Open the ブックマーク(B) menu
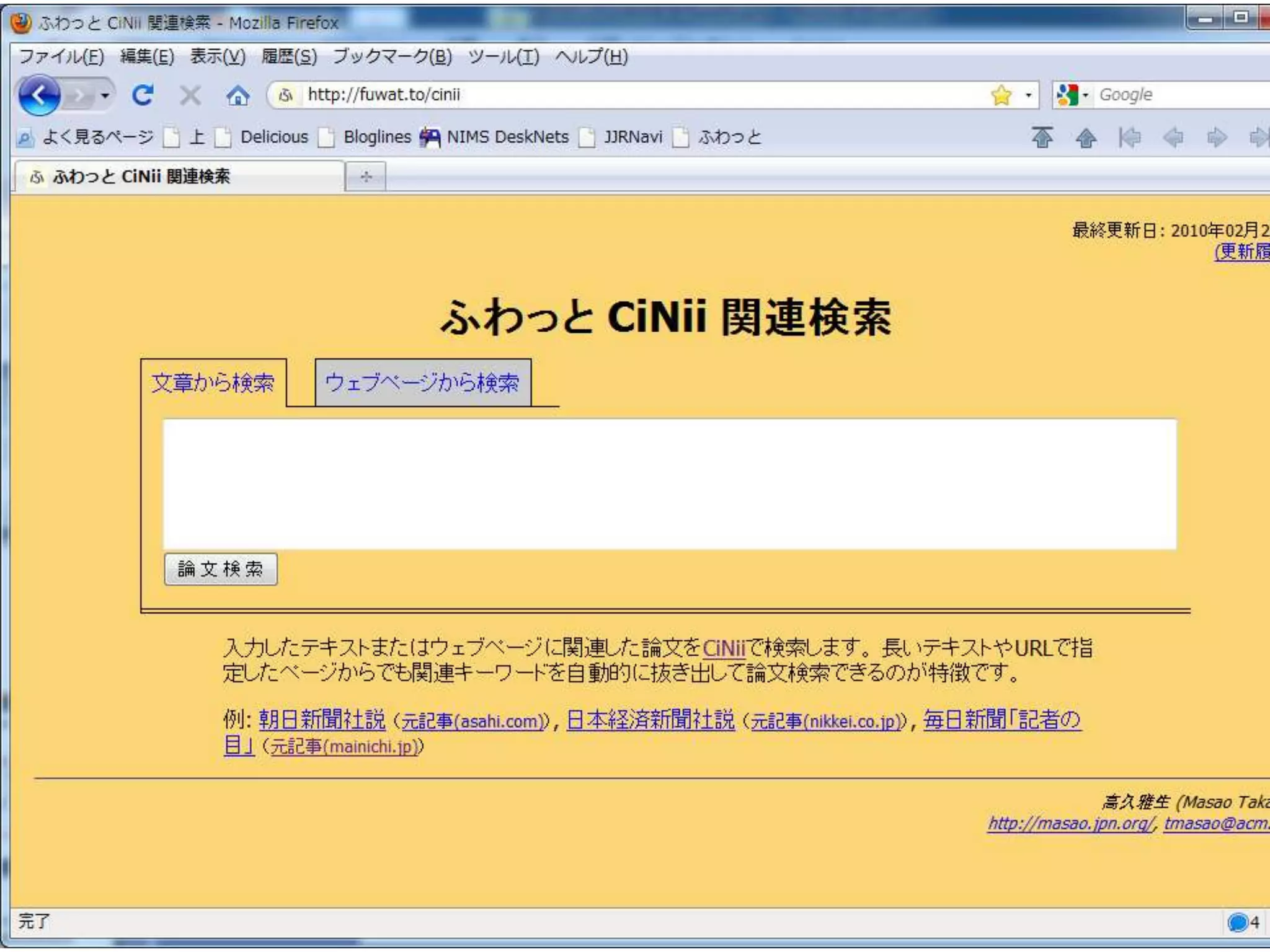 point(392,57)
